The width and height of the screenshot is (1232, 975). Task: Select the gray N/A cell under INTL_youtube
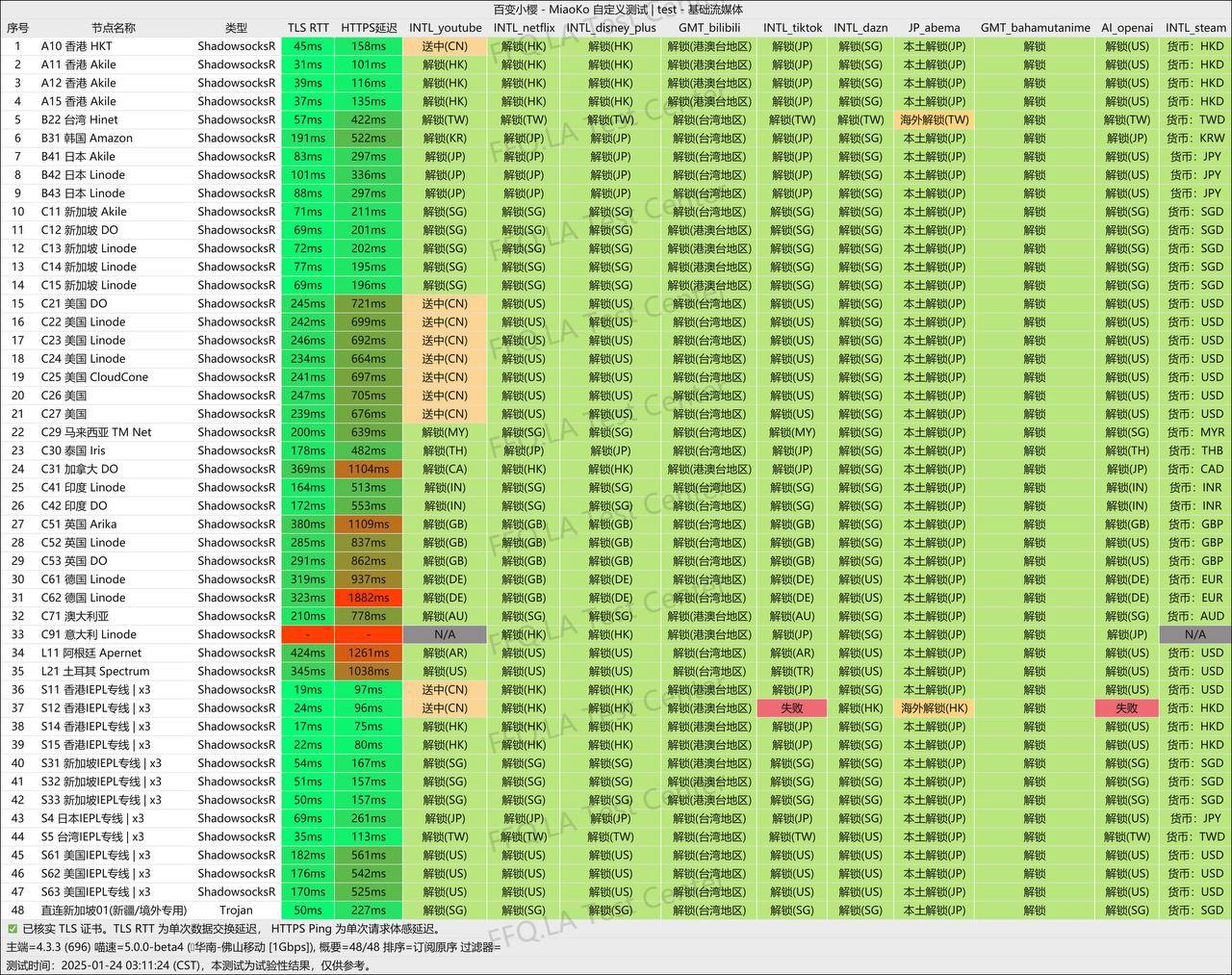pos(445,634)
